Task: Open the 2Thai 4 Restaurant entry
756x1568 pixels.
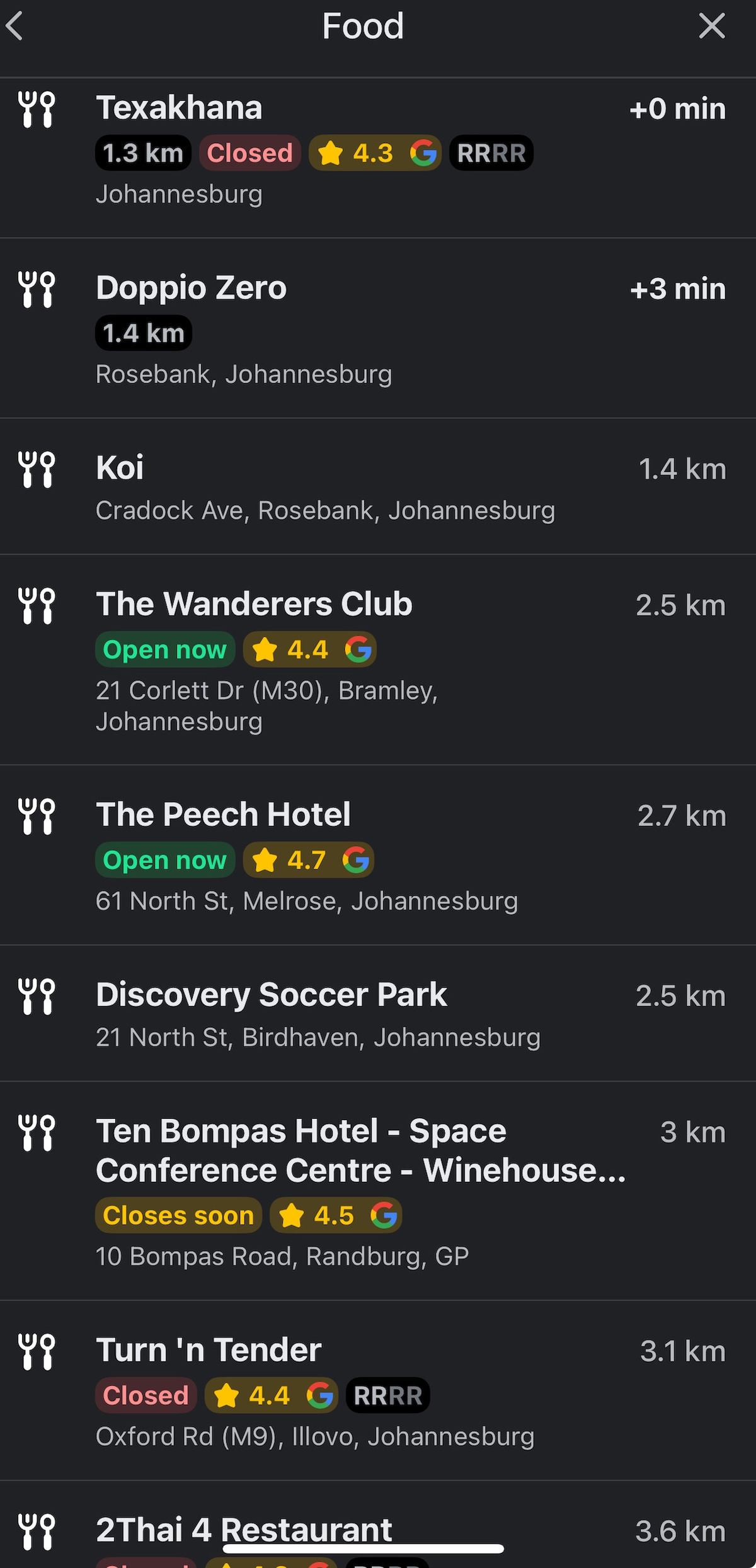Action: tap(378, 1525)
